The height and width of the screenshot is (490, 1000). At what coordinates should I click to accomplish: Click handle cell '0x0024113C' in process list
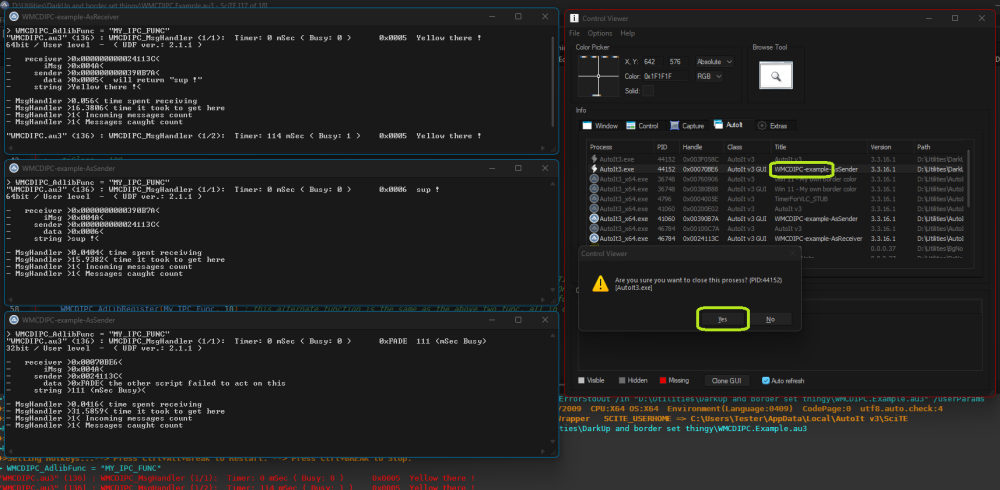click(700, 239)
